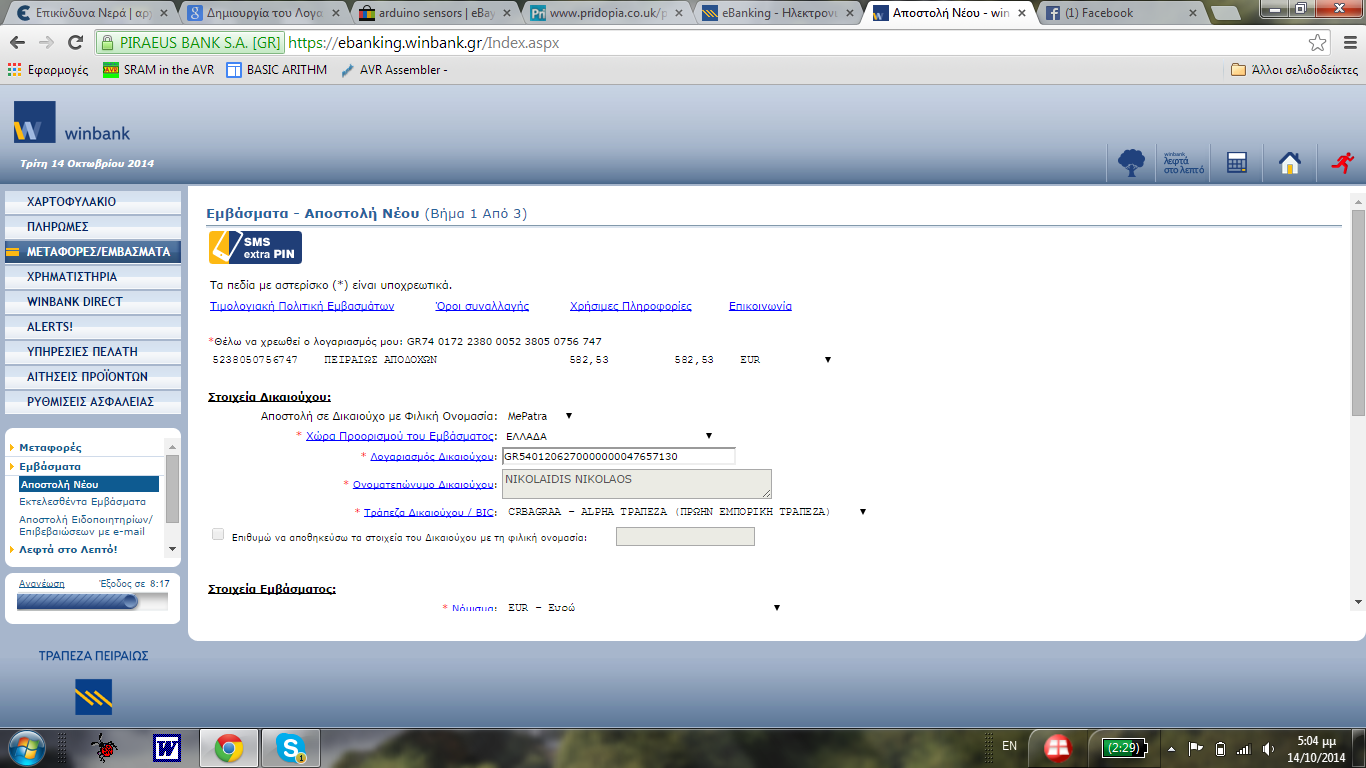
Task: Click the Piraeus Bank logo at bottom left
Action: pos(93,696)
